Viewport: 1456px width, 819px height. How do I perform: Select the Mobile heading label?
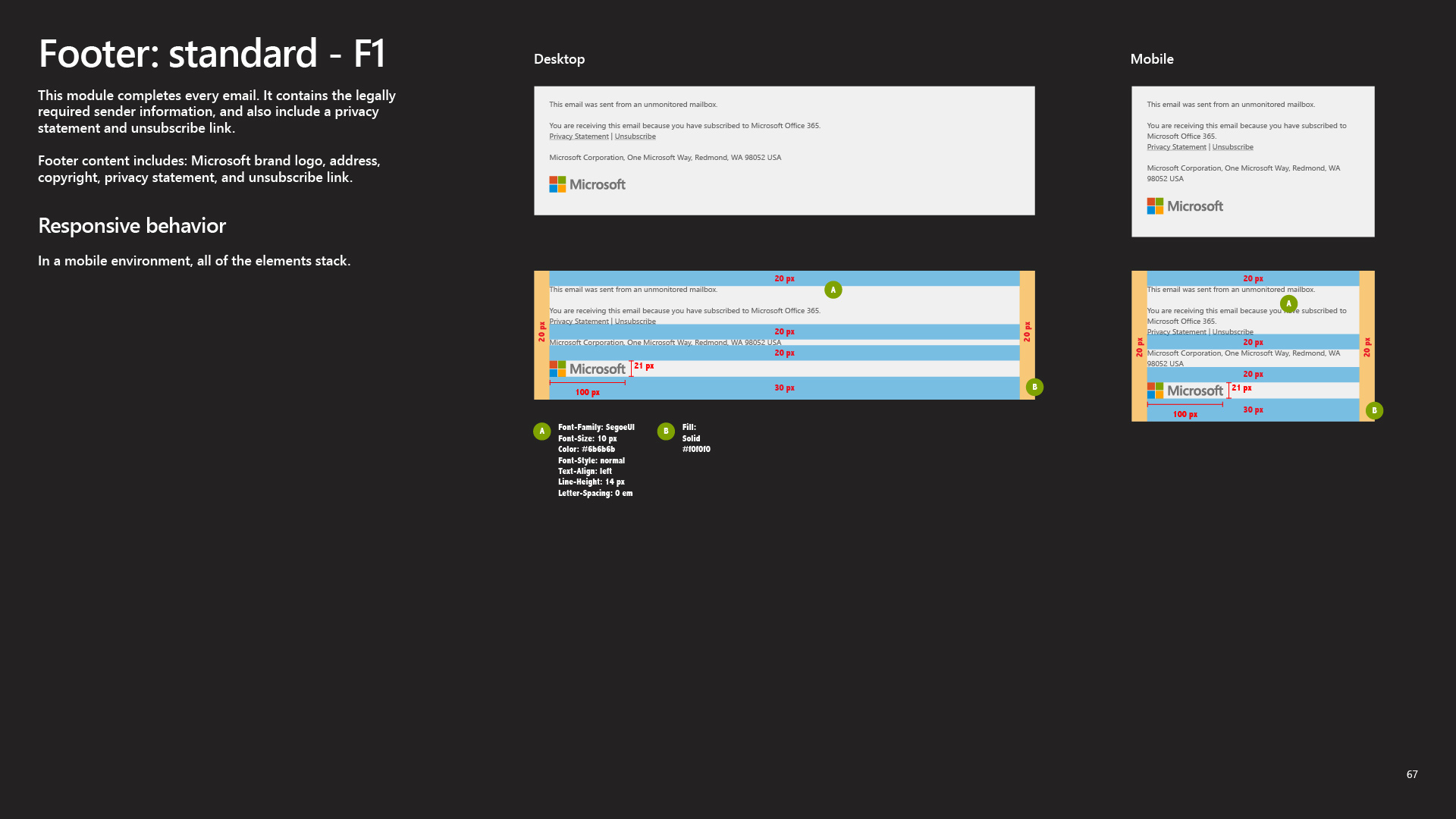click(x=1151, y=59)
